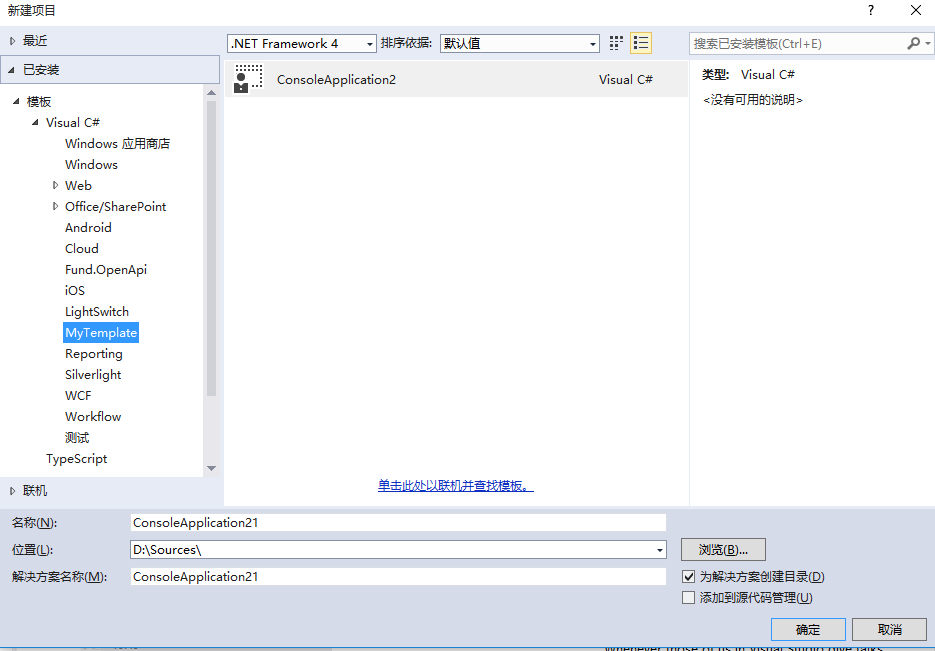Screen dimensions: 935x651
Task: Collapse the 已安装 section
Action: pyautogui.click(x=11, y=70)
